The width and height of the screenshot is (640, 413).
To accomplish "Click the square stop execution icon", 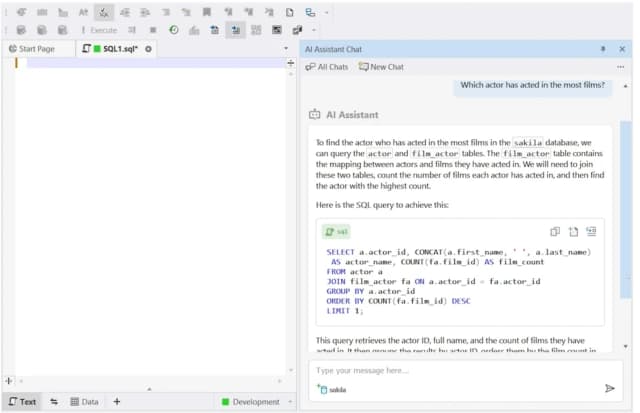I will tap(153, 30).
